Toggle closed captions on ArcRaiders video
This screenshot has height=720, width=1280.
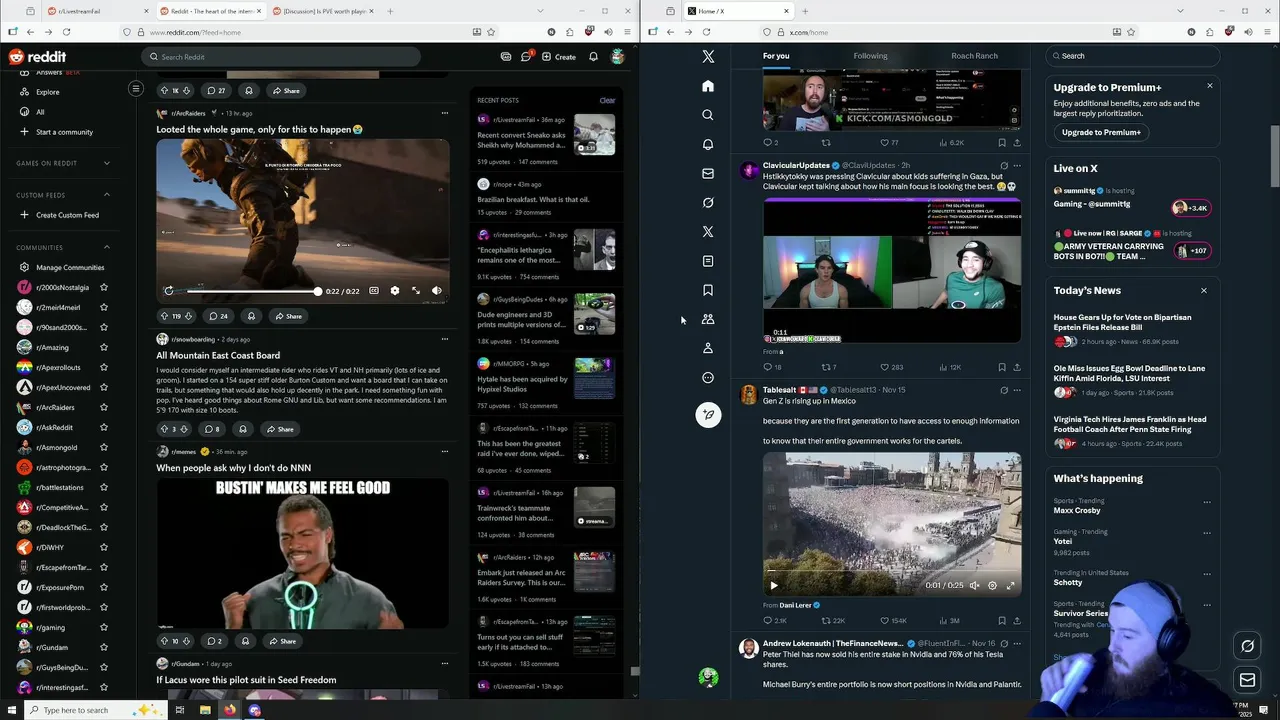[374, 291]
